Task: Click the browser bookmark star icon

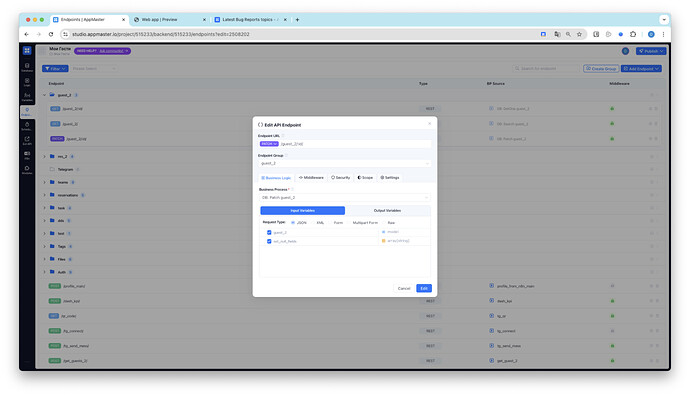Action: coord(579,34)
